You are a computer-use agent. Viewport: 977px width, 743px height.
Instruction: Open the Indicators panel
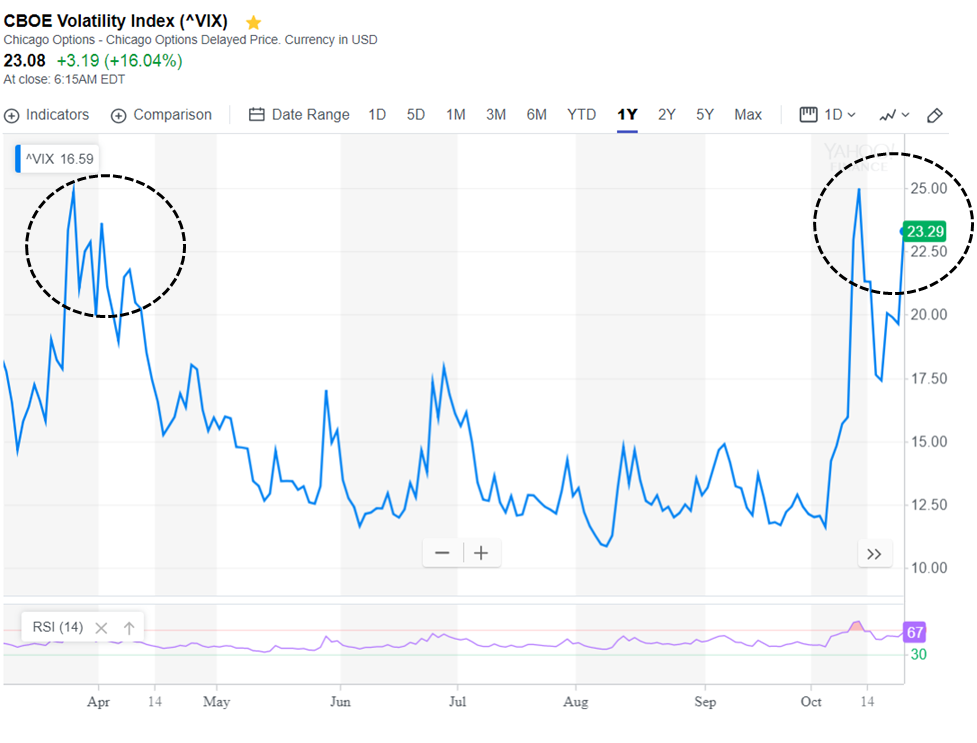46,114
